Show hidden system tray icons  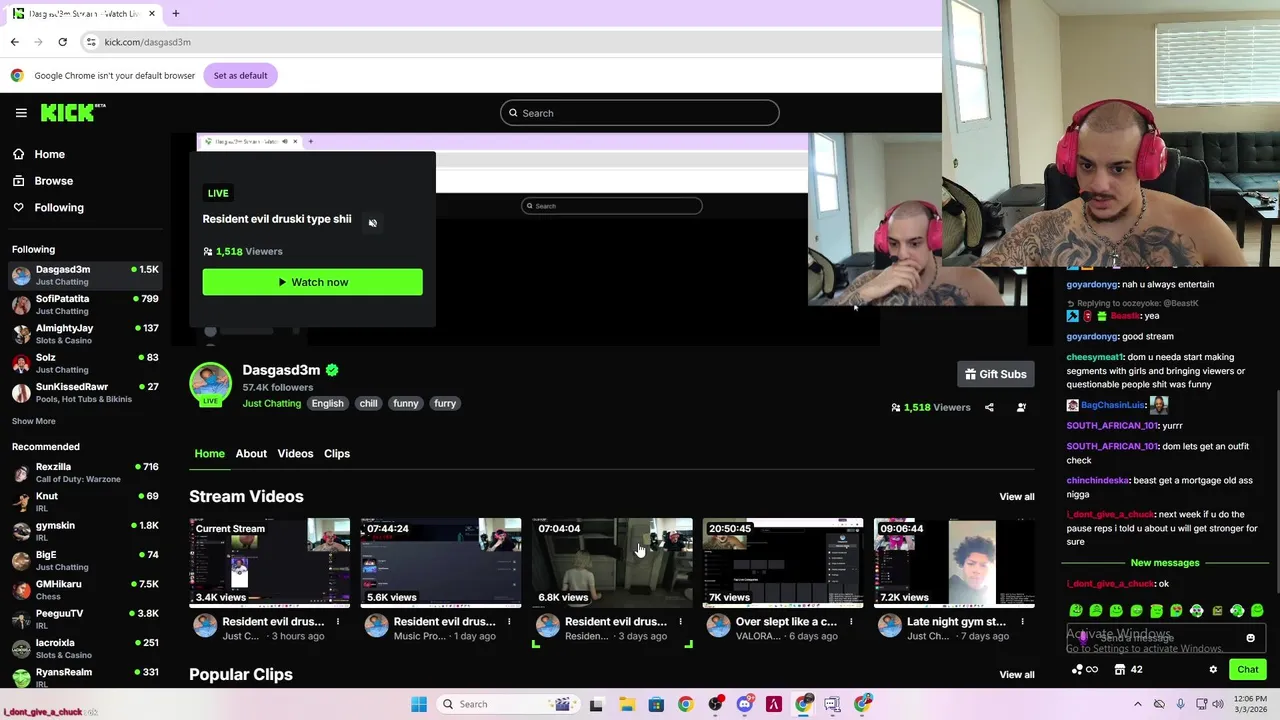[1137, 704]
